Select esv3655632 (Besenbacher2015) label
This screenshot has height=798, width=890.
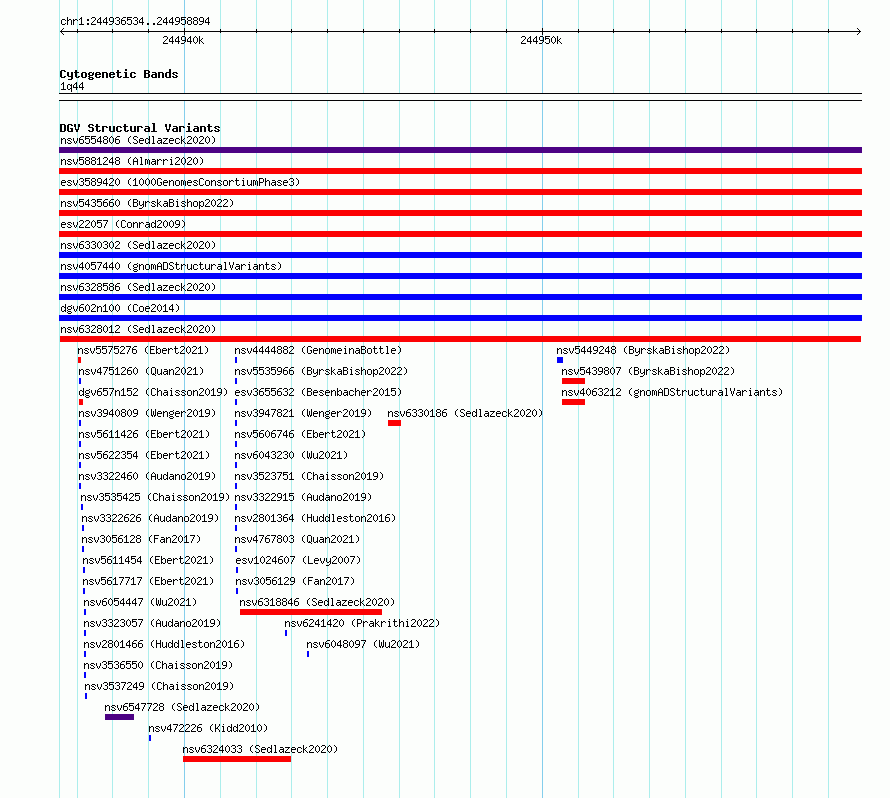[318, 392]
